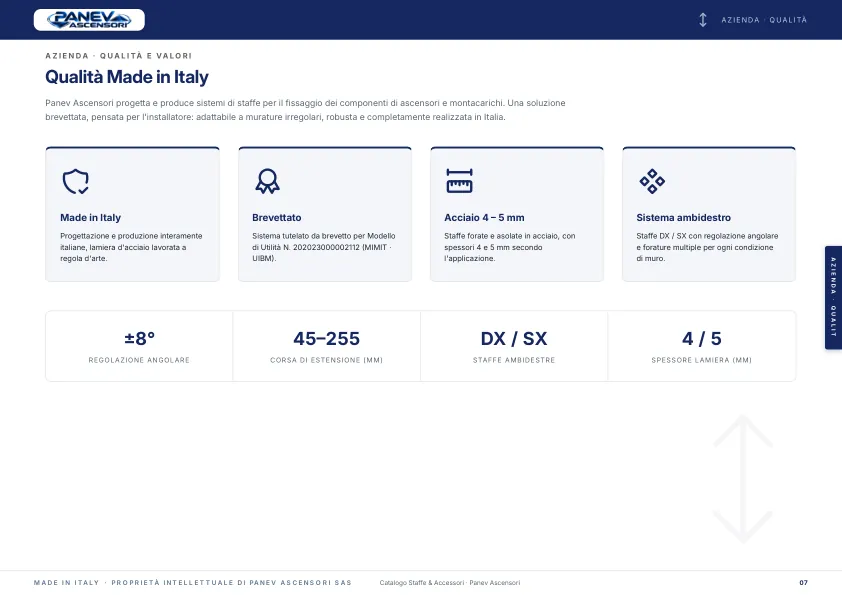This screenshot has width=842, height=595.
Task: Click the DX / SX staffe ambidestre stat
Action: point(514,346)
